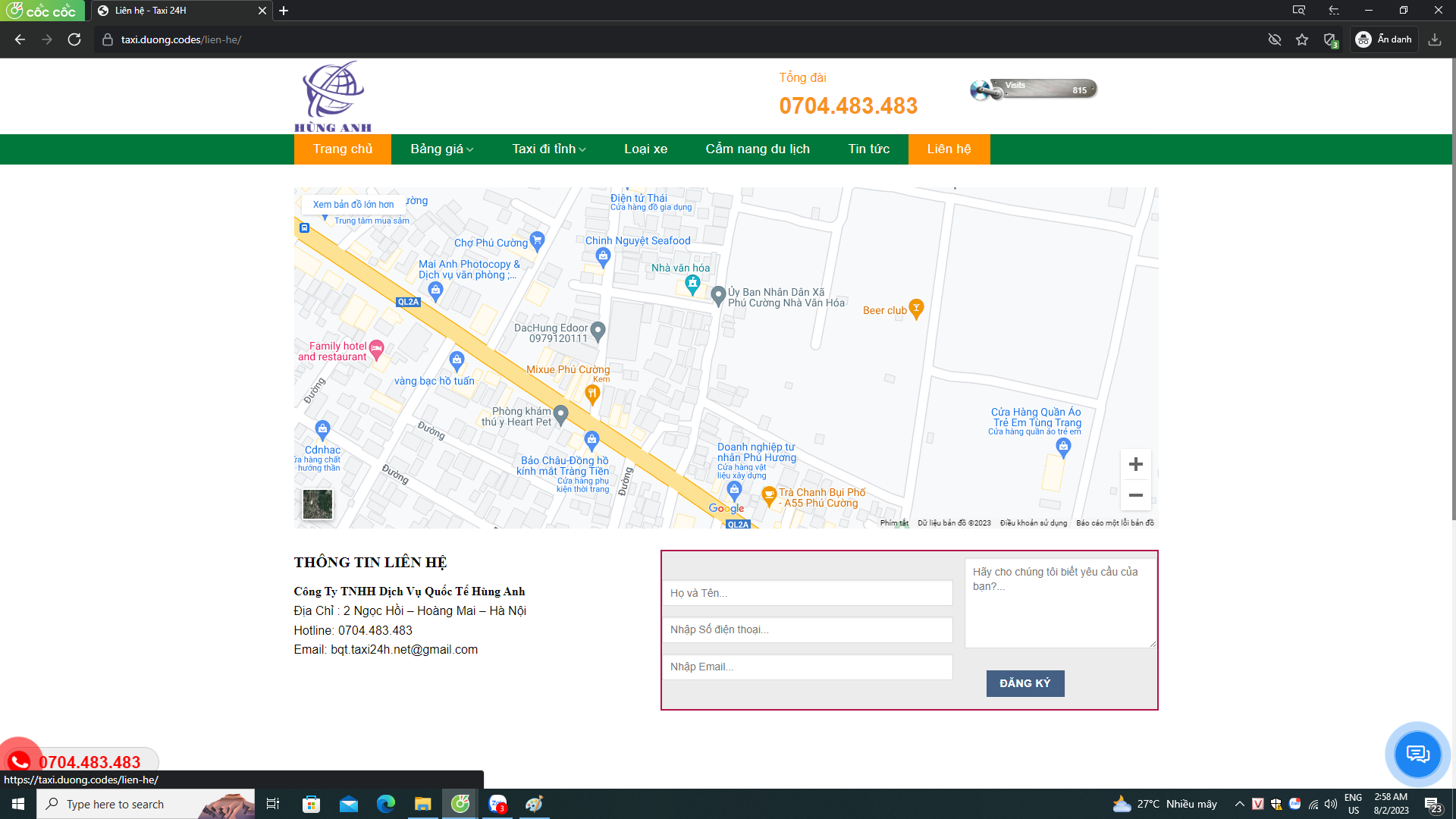Go to Trang chủ menu item
The width and height of the screenshot is (1456, 819).
coord(342,149)
